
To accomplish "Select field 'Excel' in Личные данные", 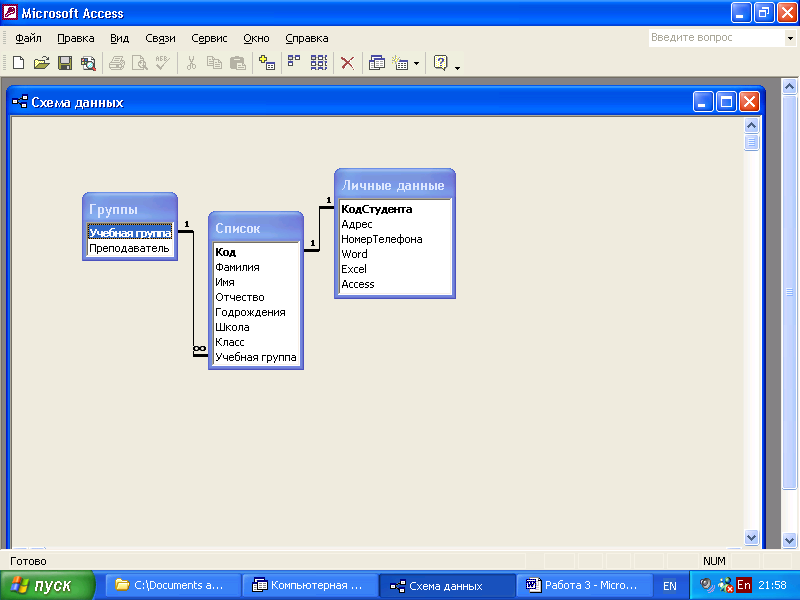I will 354,269.
